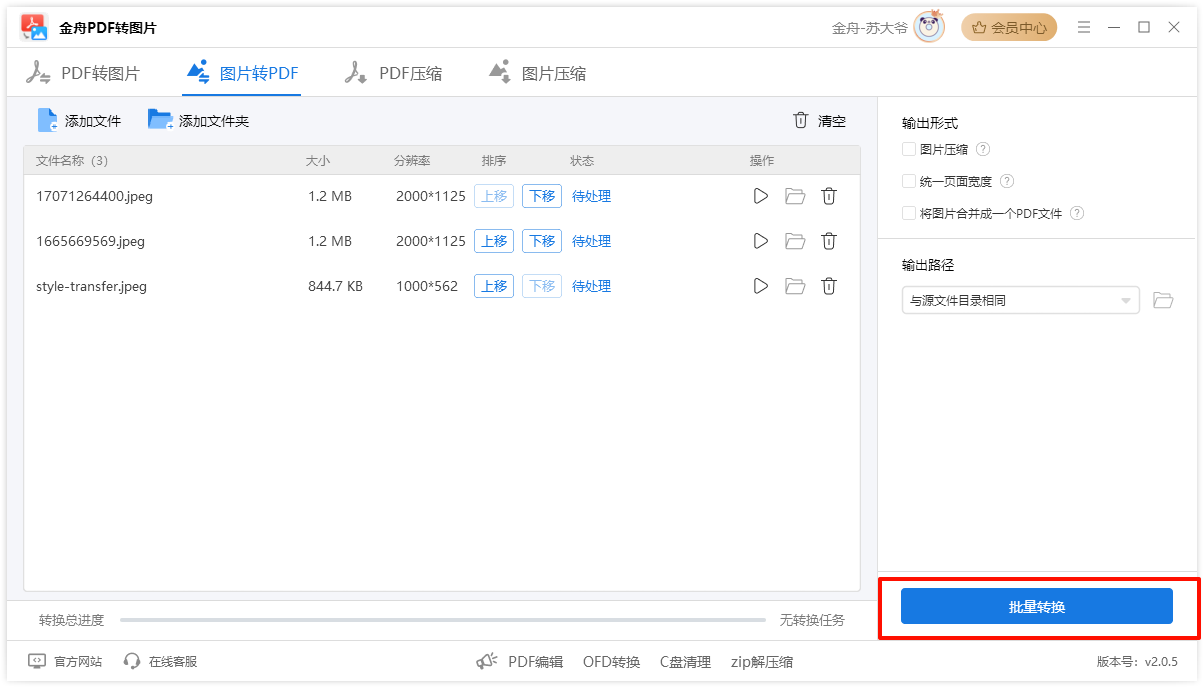The height and width of the screenshot is (688, 1204).
Task: Toggle the 统一页面宽度 checkbox
Action: [909, 181]
